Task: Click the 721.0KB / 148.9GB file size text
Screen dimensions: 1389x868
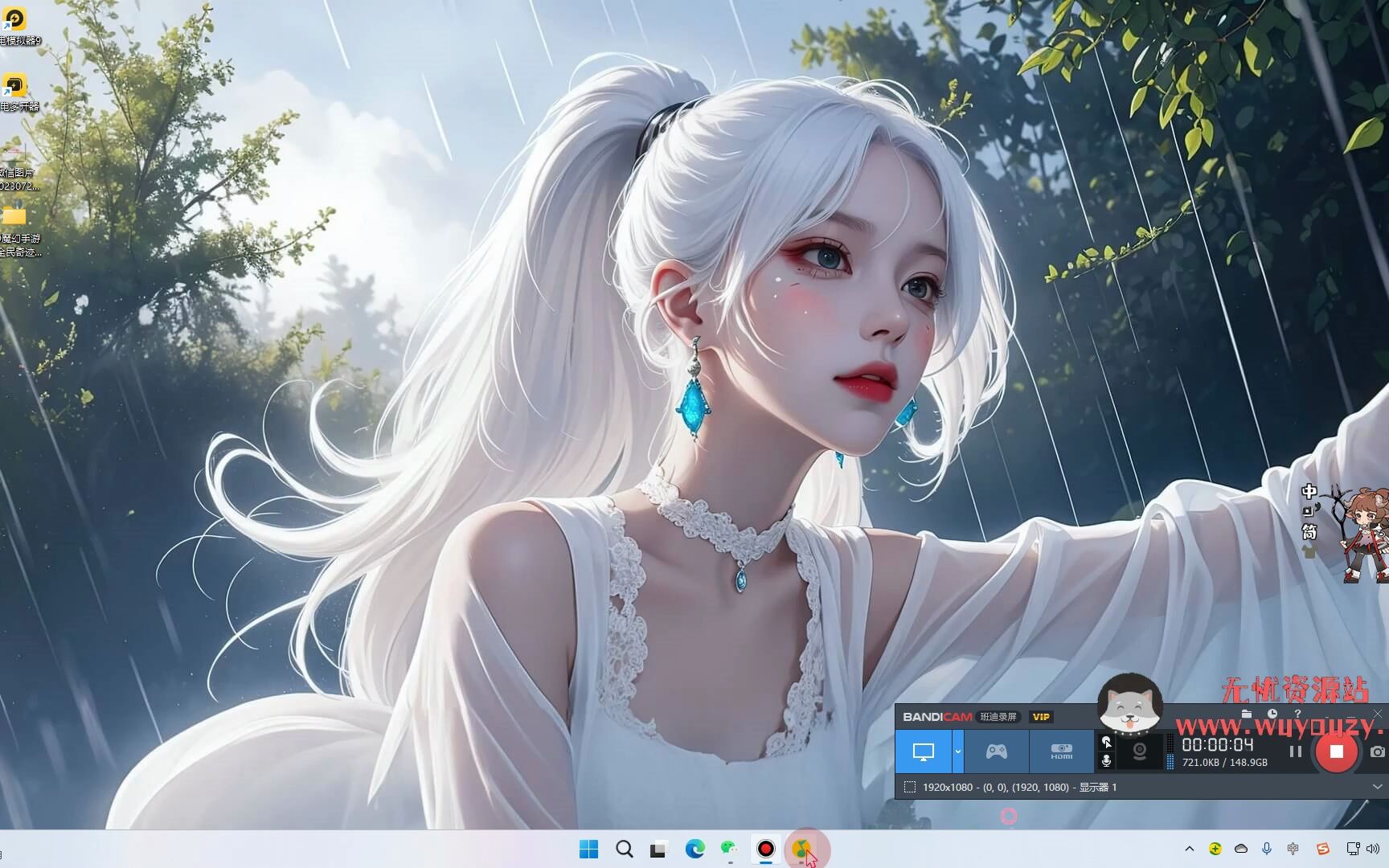Action: (x=1224, y=762)
